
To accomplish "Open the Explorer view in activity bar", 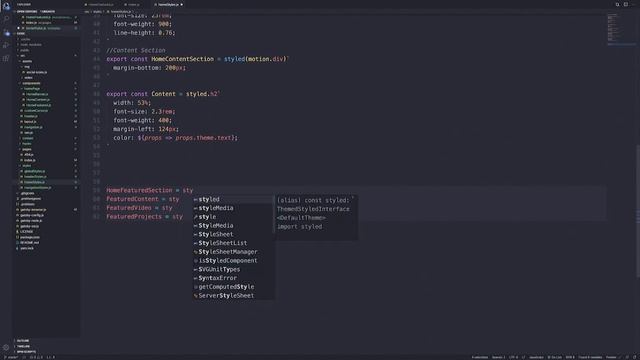I will 6,6.
